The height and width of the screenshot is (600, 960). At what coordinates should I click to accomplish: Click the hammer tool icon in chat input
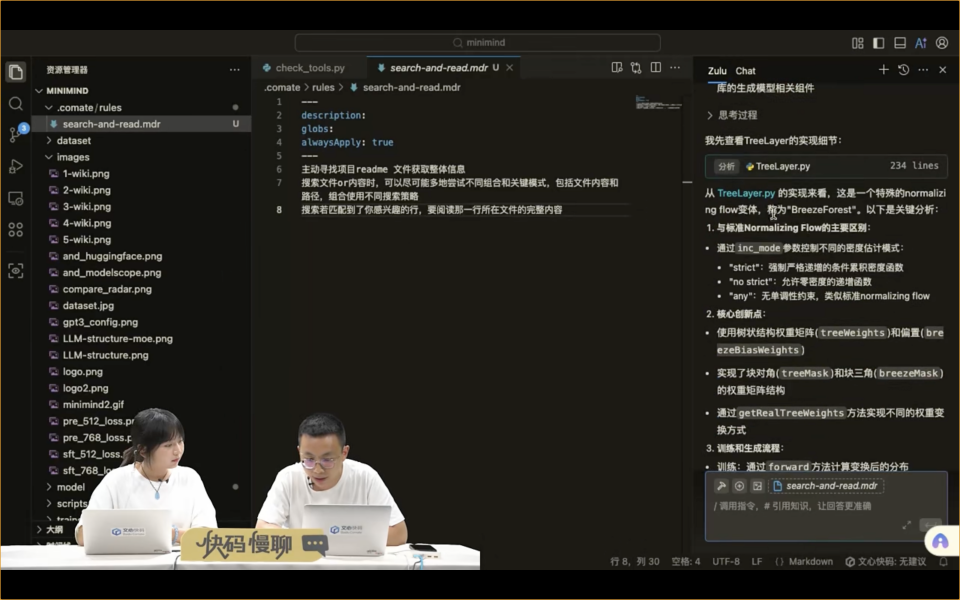[x=721, y=486]
